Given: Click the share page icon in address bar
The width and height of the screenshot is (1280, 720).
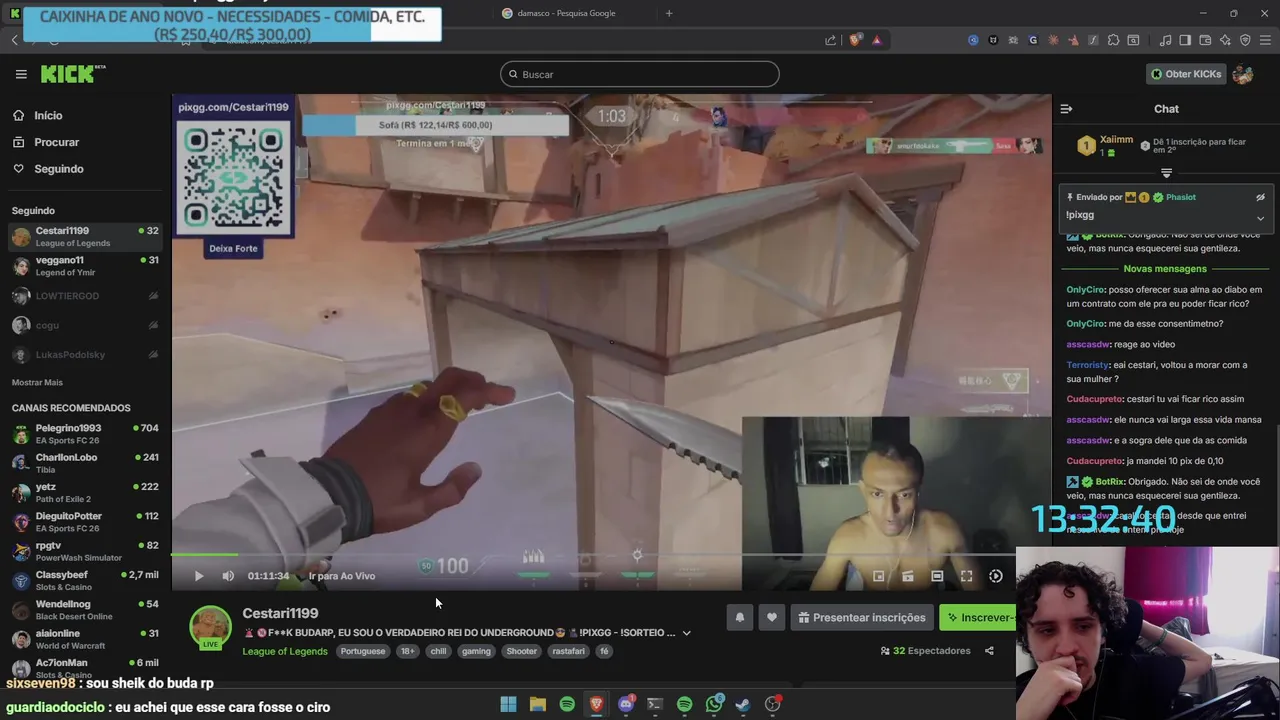Looking at the screenshot, I should click(830, 40).
